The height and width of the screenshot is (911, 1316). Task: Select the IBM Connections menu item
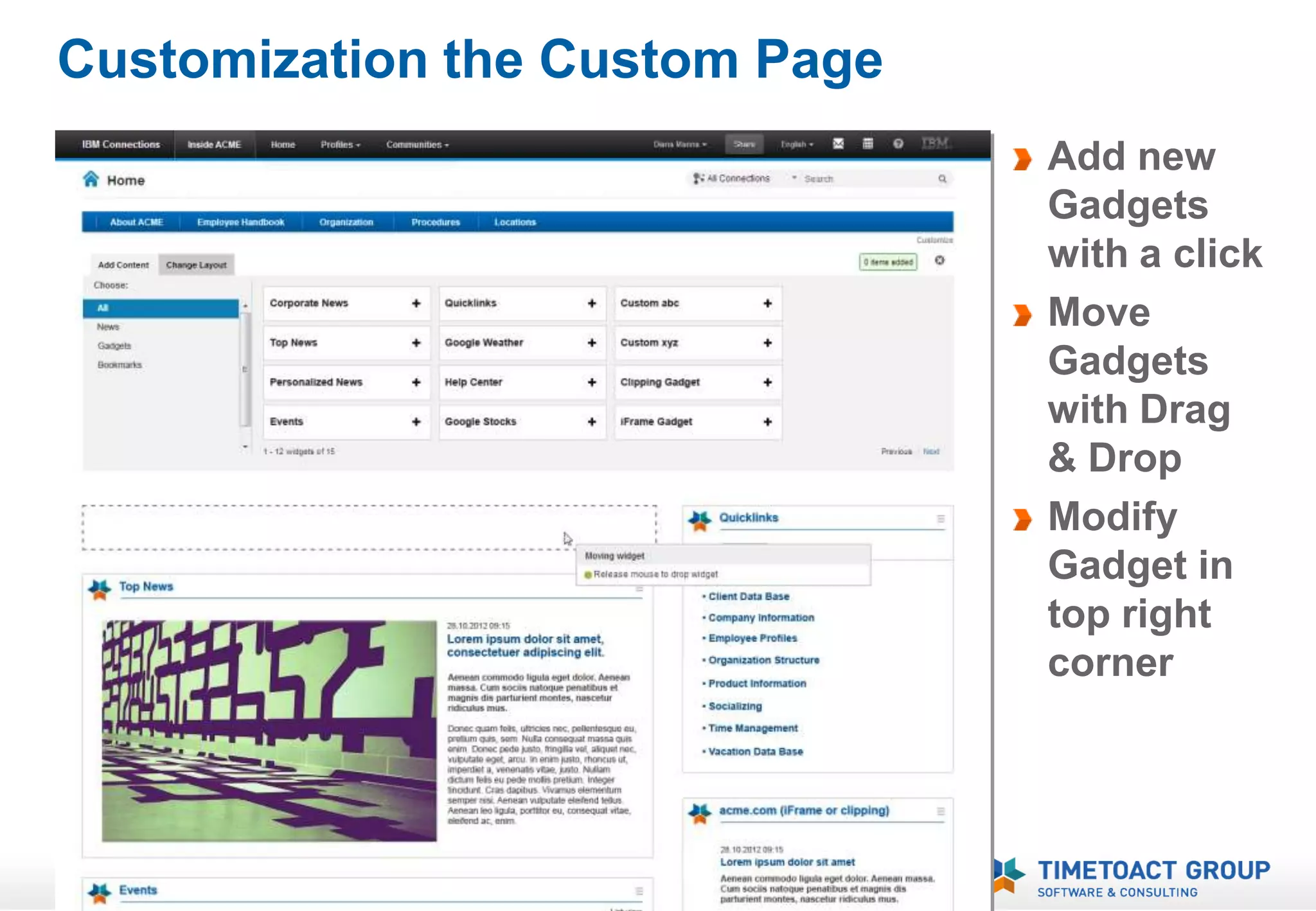pyautogui.click(x=121, y=145)
